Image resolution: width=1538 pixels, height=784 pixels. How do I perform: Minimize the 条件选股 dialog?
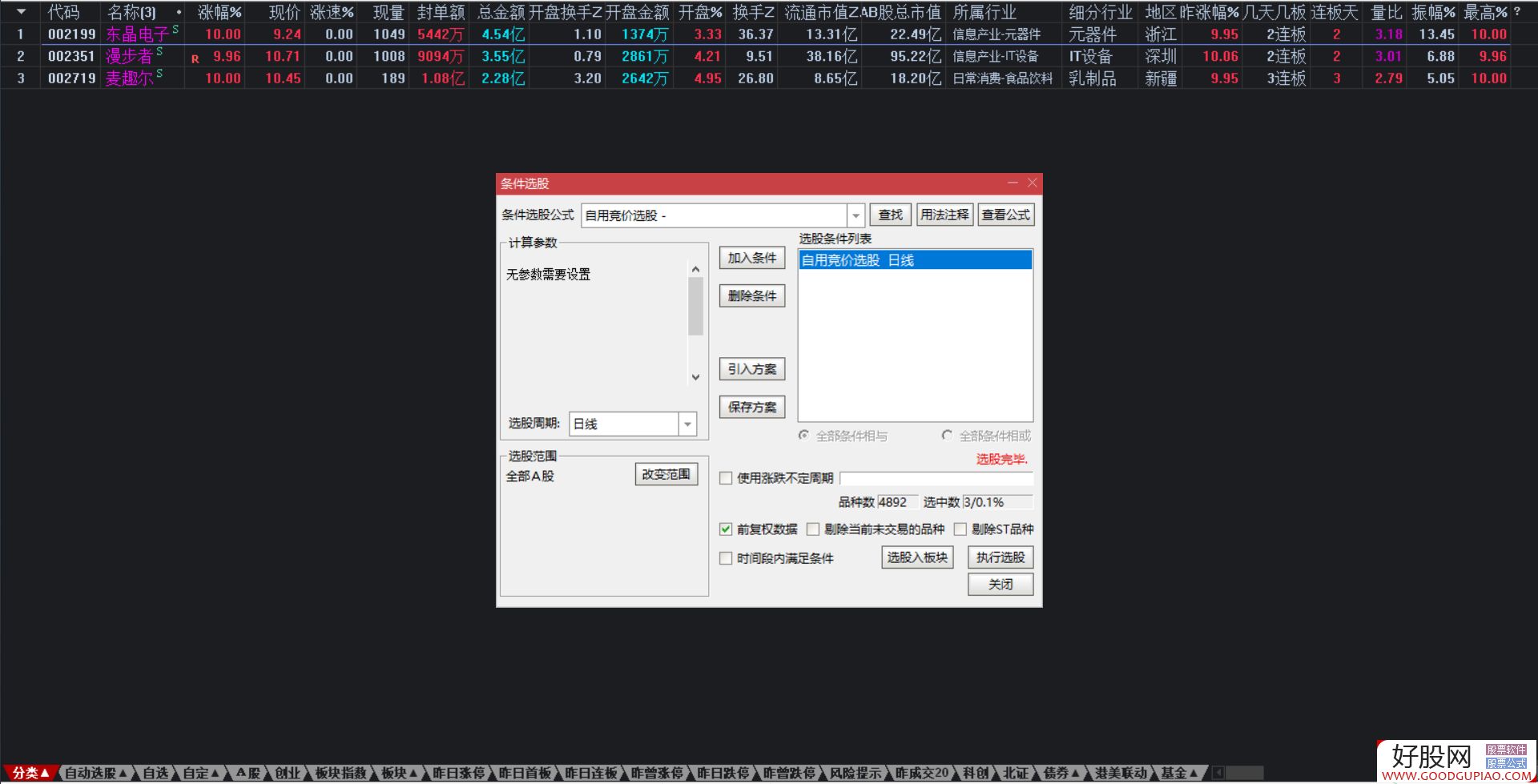coord(1013,183)
